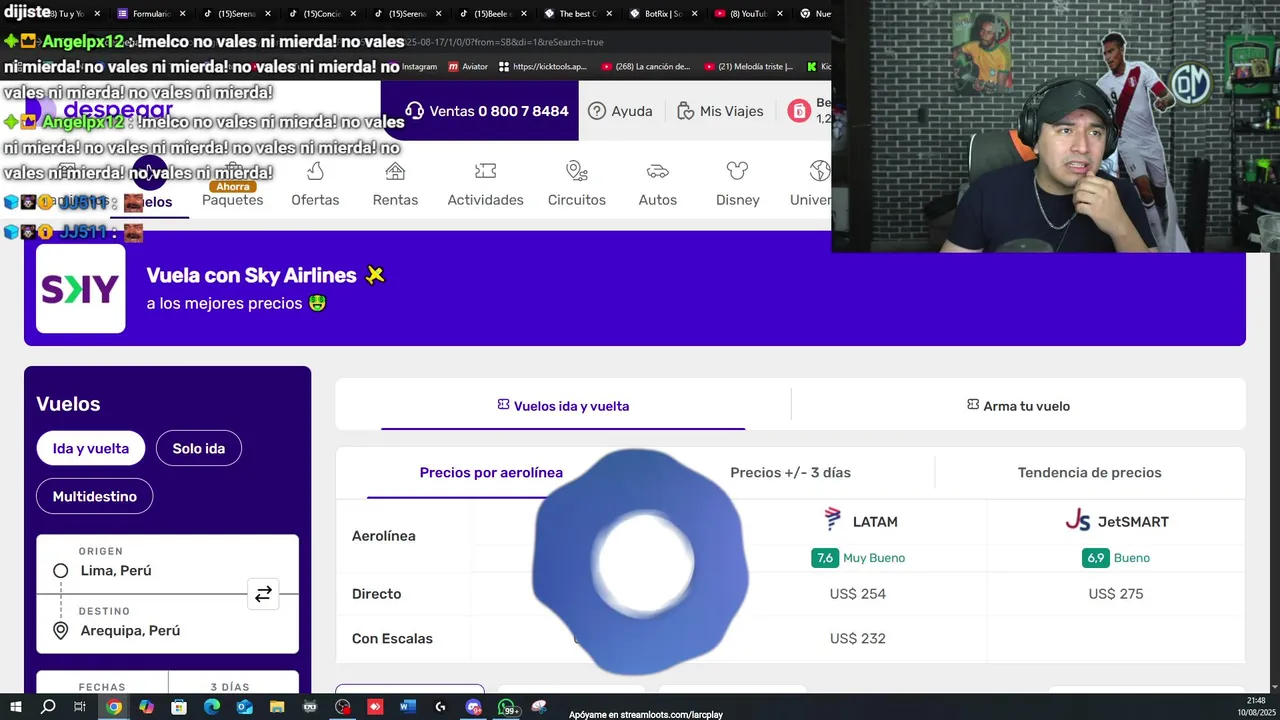Open Aviator bookmark
1280x720 pixels.
pos(469,67)
